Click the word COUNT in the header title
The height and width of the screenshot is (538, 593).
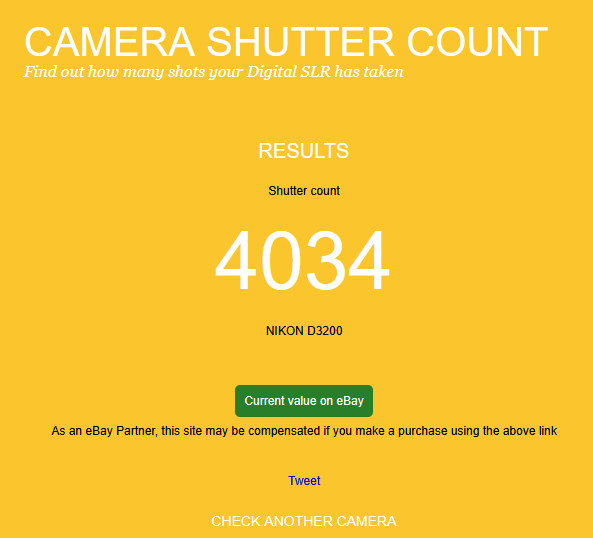(477, 42)
